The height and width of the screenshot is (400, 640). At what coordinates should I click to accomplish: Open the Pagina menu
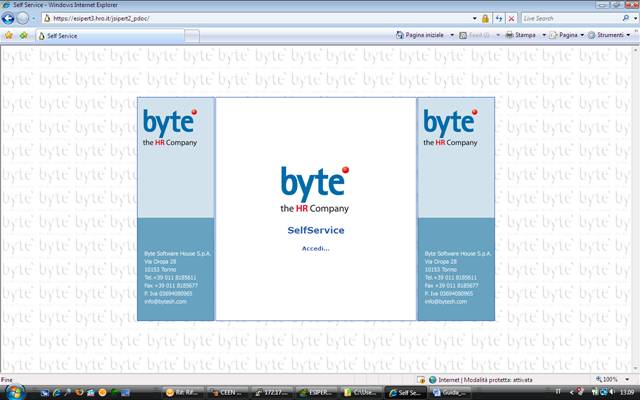point(567,35)
